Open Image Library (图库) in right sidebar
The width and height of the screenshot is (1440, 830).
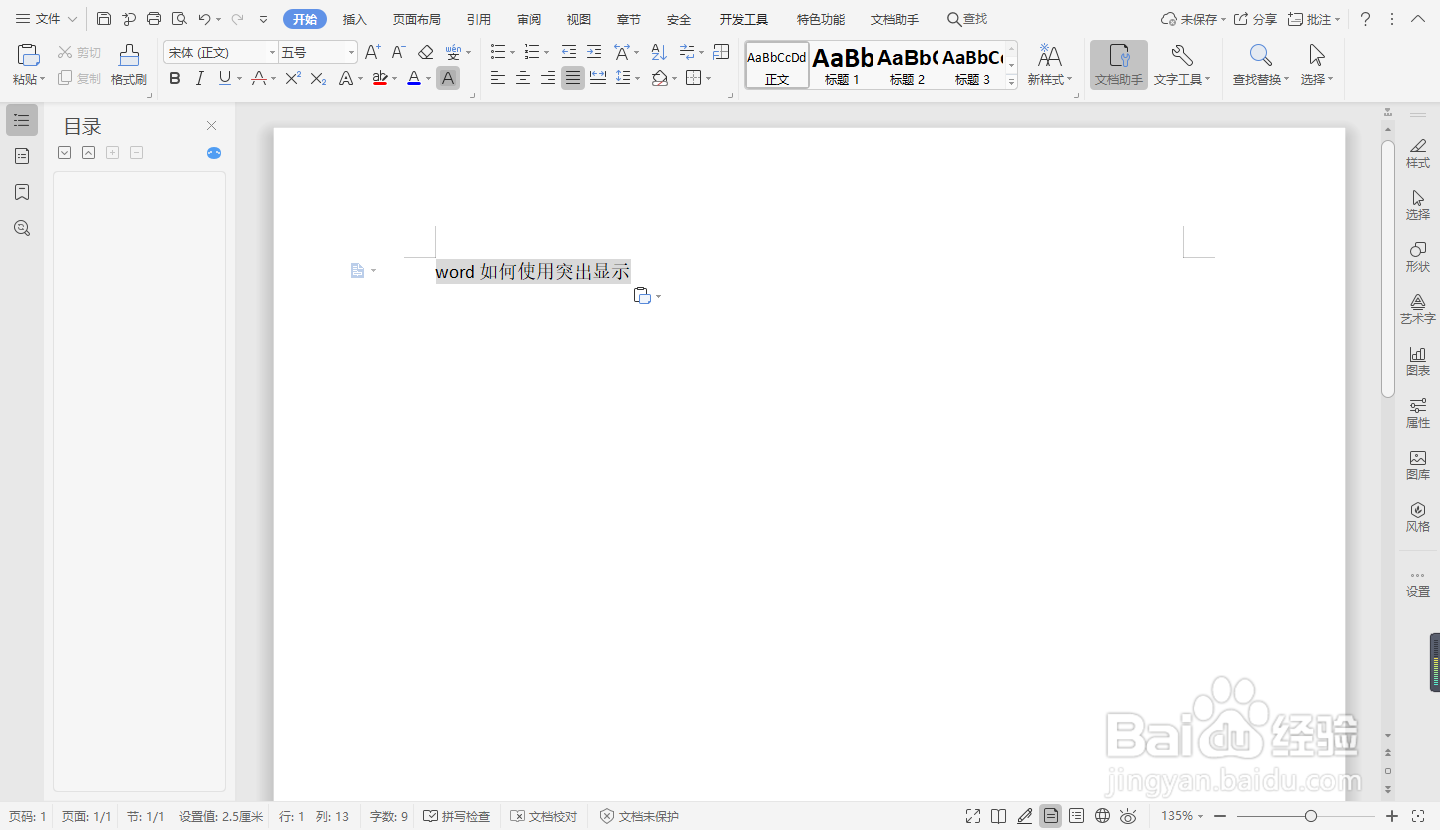[1418, 465]
